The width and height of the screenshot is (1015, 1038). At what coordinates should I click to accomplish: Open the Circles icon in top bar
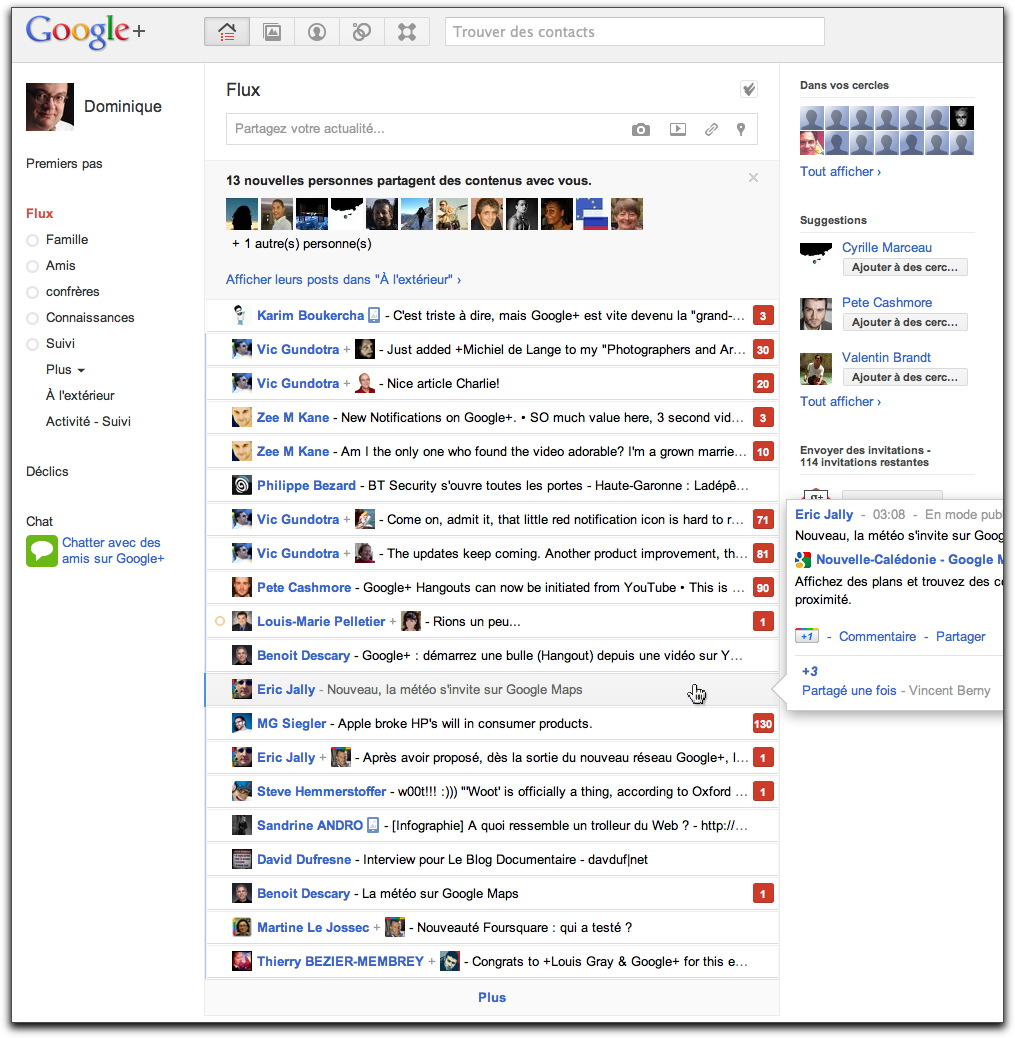coord(362,32)
